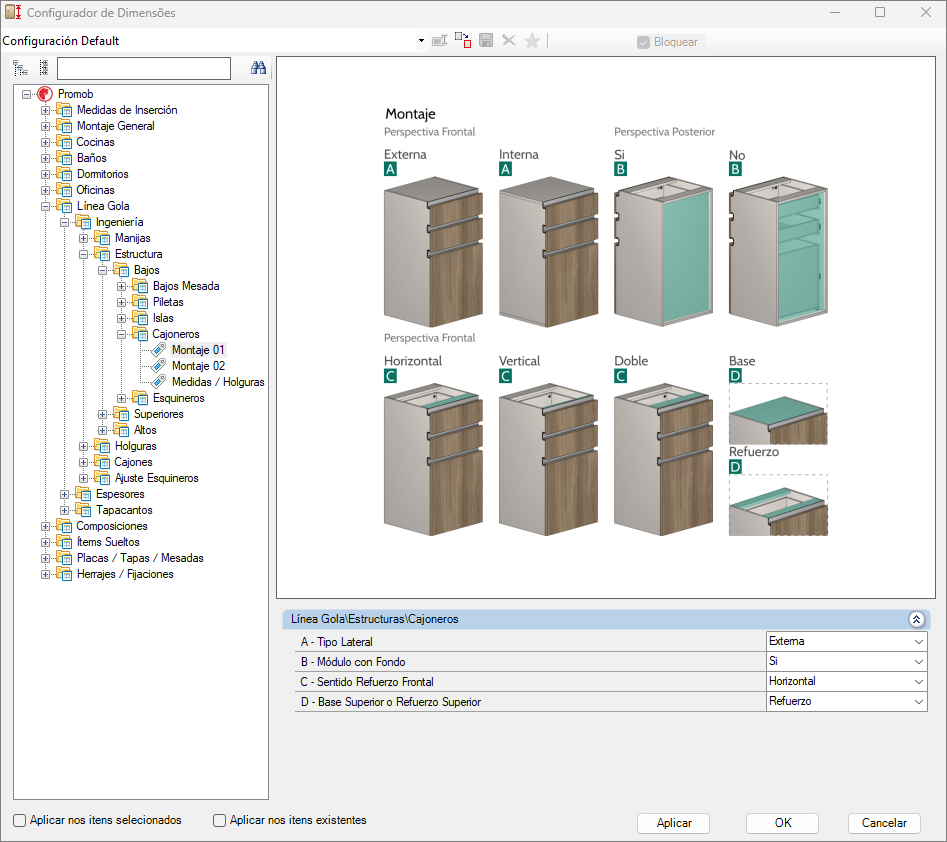This screenshot has height=842, width=947.
Task: Click the expand tree icon above the list
Action: (x=21, y=68)
